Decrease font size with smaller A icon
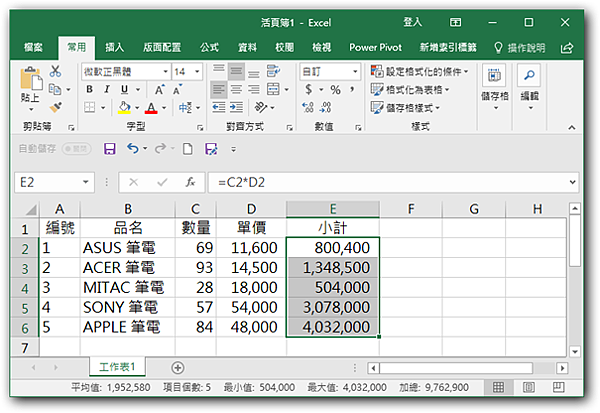Image resolution: width=600 pixels, height=413 pixels. 176,90
